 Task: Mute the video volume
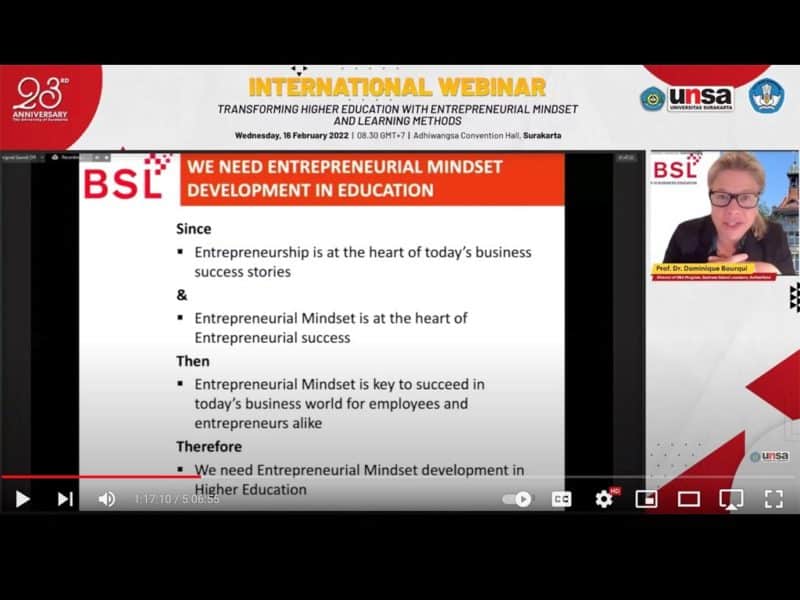tap(106, 499)
